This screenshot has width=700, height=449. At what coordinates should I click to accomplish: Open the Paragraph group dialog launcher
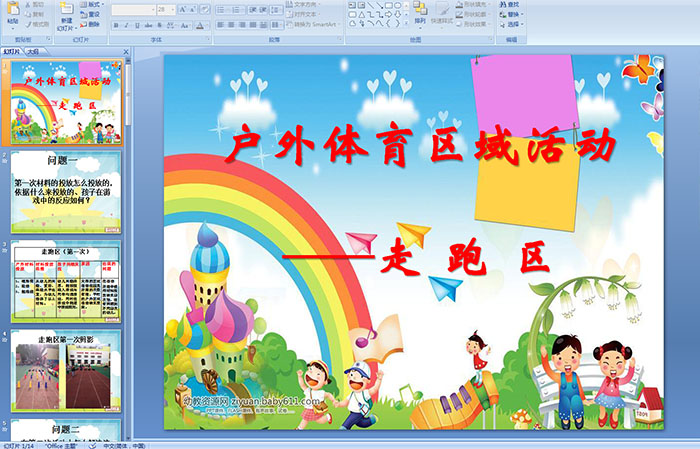click(340, 39)
